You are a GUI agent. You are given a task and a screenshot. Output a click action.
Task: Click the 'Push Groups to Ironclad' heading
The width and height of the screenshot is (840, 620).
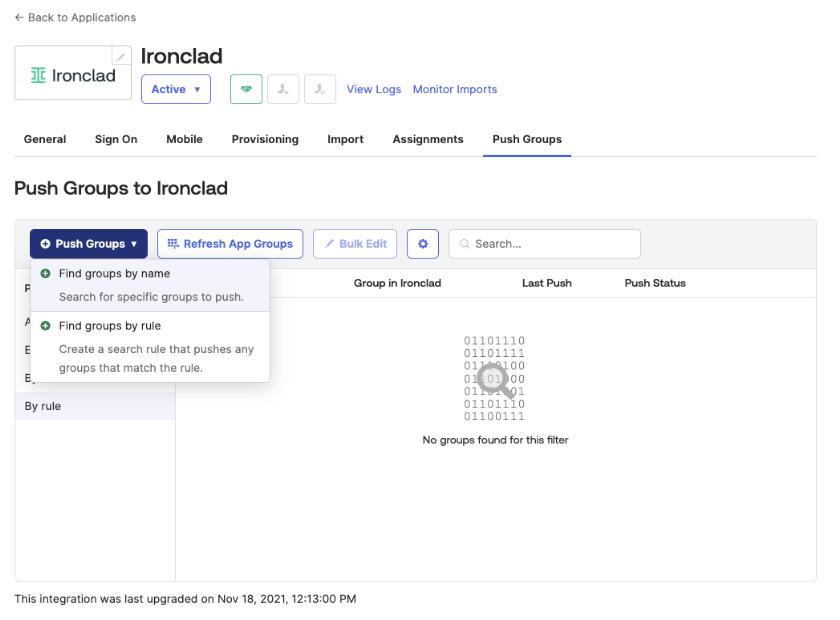[x=121, y=188]
